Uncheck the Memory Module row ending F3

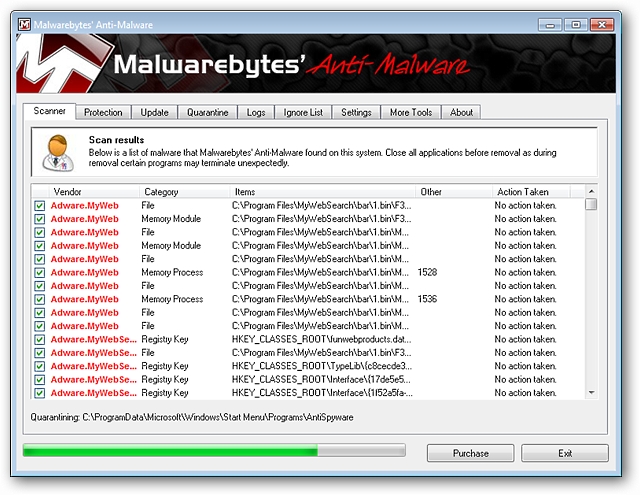(40, 219)
